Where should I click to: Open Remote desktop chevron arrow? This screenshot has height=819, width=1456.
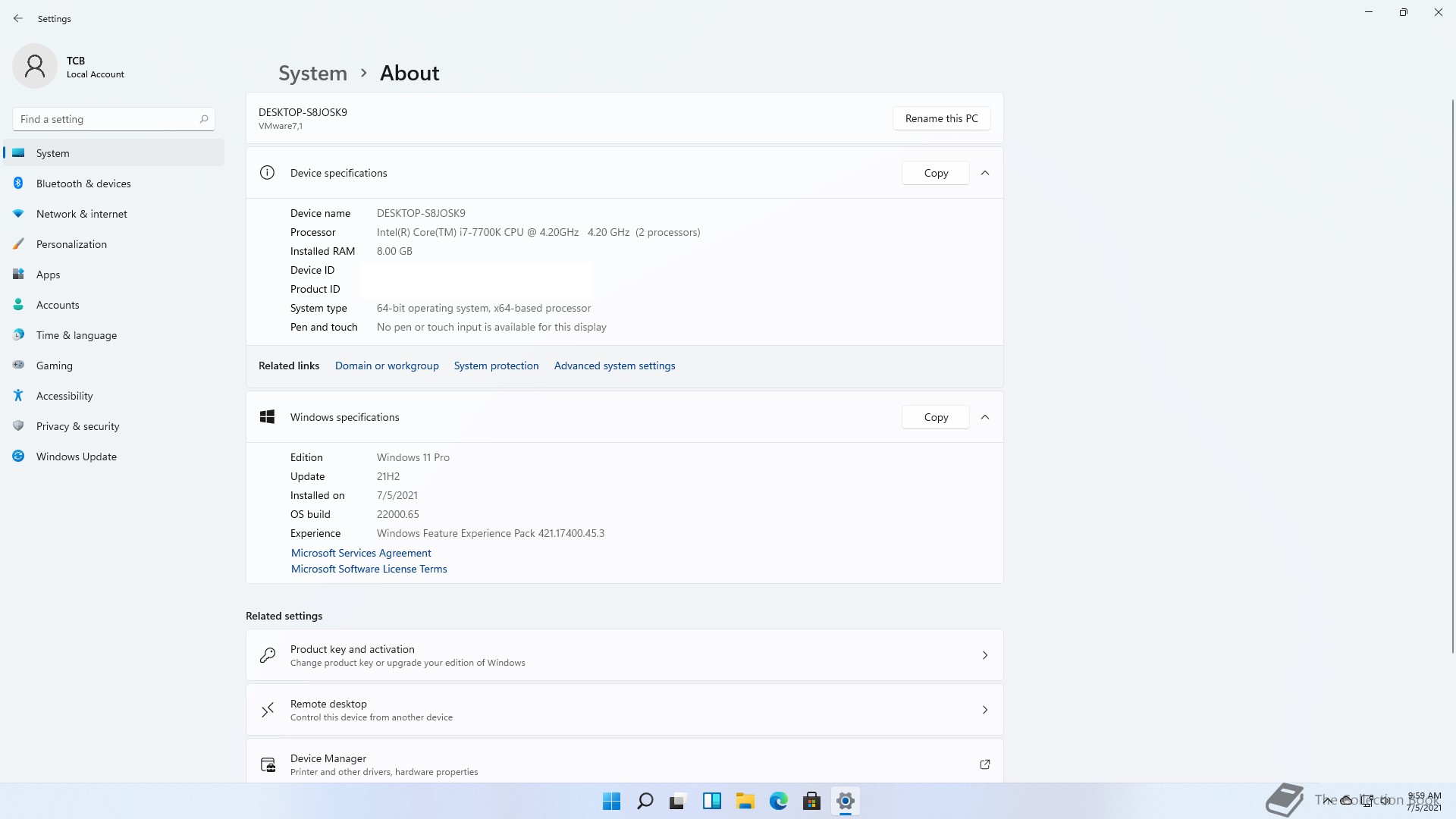(985, 710)
